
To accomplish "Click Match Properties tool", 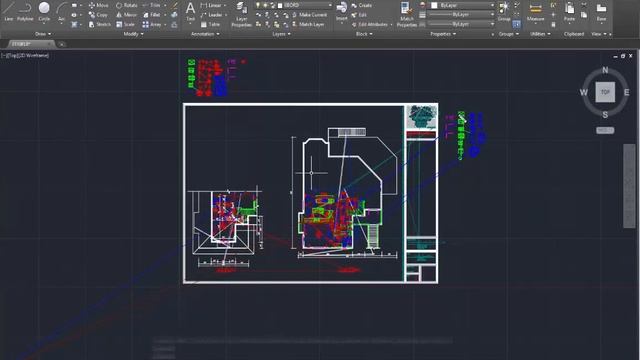I will [x=407, y=14].
